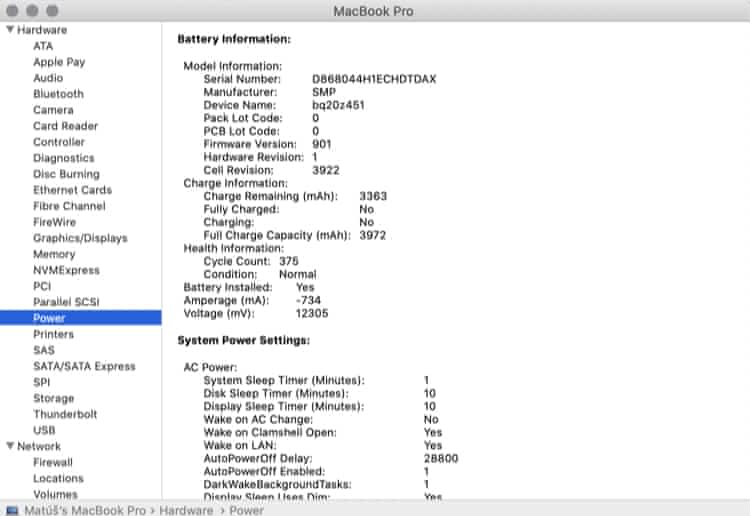Select SPI in the sidebar

pyautogui.click(x=42, y=382)
